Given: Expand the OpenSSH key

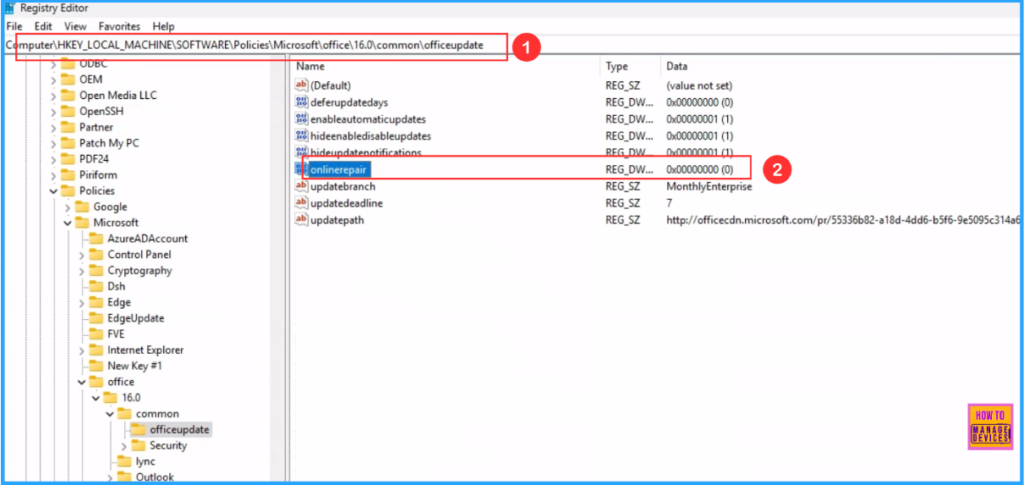Looking at the screenshot, I should [54, 112].
